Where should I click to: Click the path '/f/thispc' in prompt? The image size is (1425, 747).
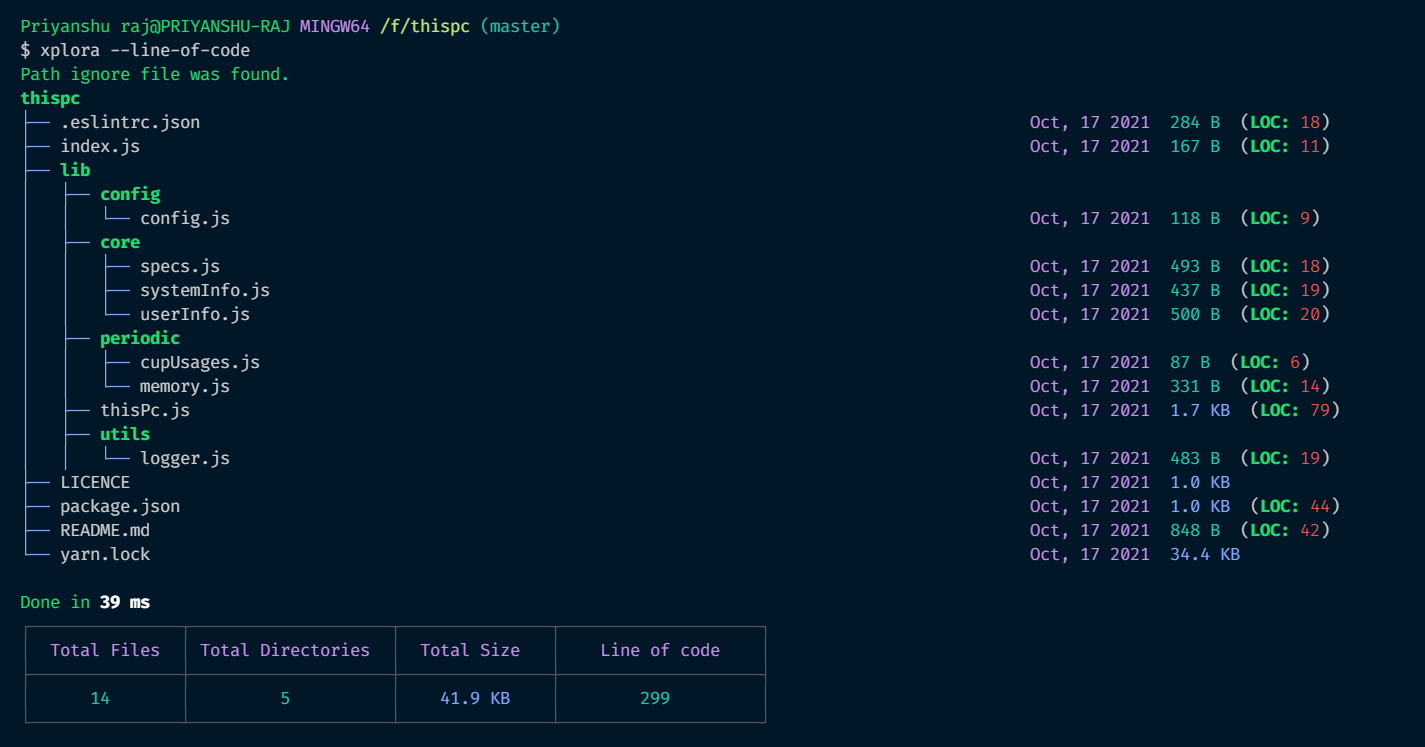coord(425,26)
